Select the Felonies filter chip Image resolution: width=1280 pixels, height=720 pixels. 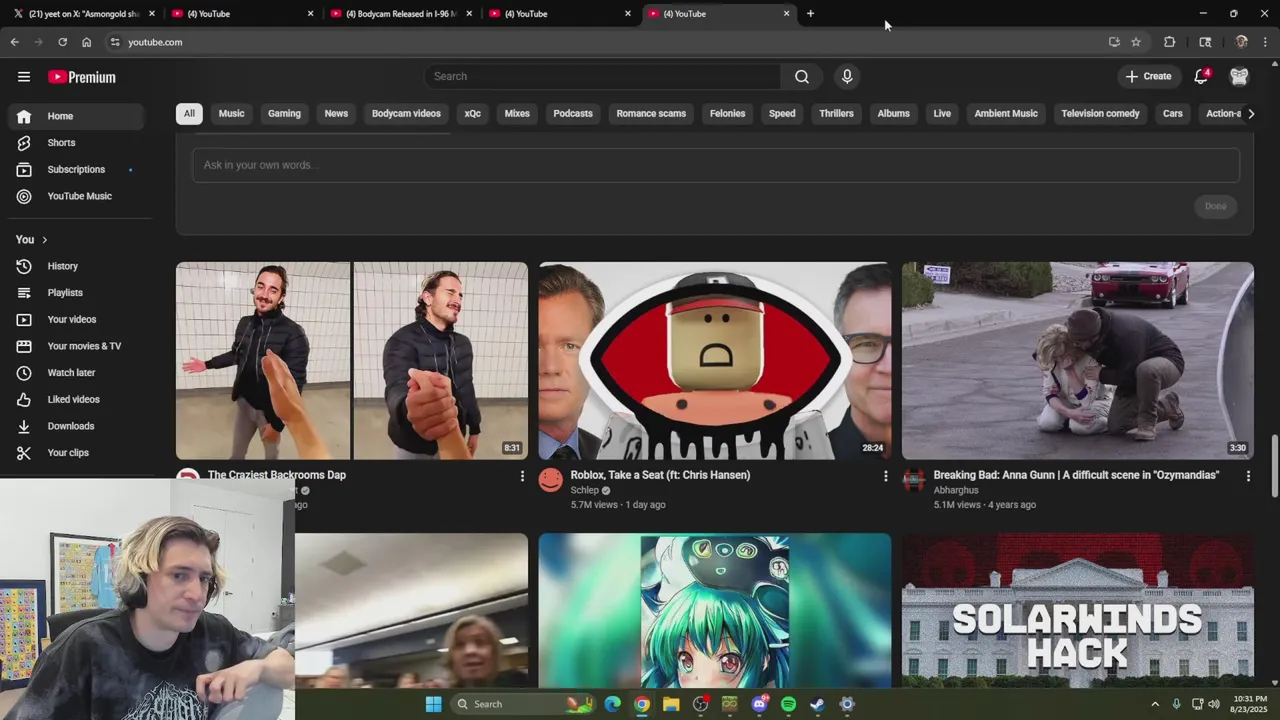coord(728,114)
